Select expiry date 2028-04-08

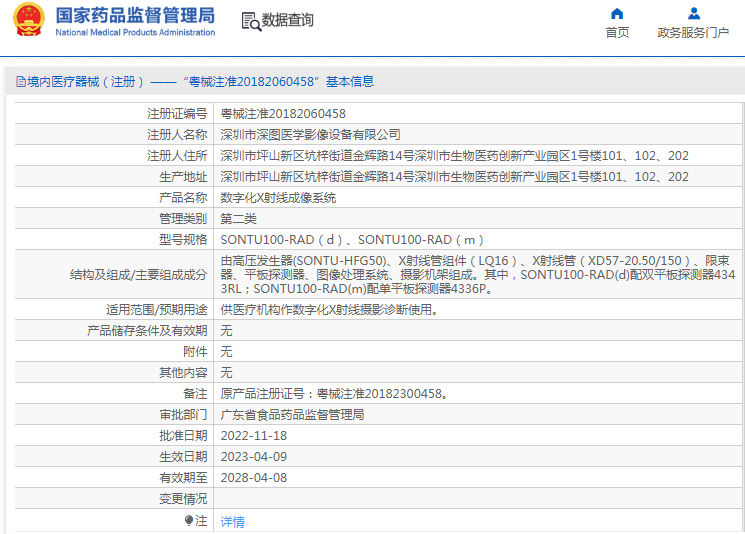[254, 477]
